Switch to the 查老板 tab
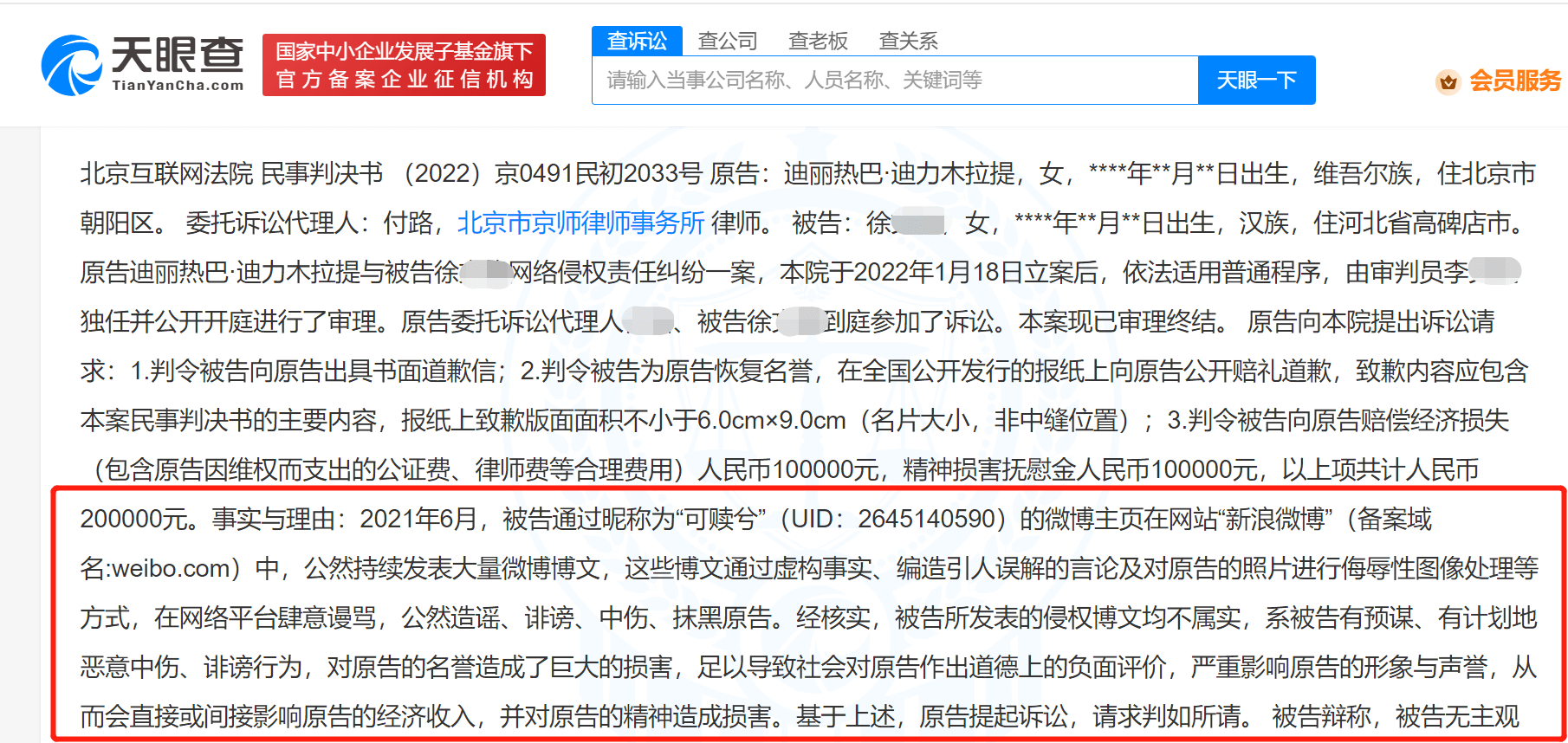Viewport: 1568px width, 743px height. 818,41
